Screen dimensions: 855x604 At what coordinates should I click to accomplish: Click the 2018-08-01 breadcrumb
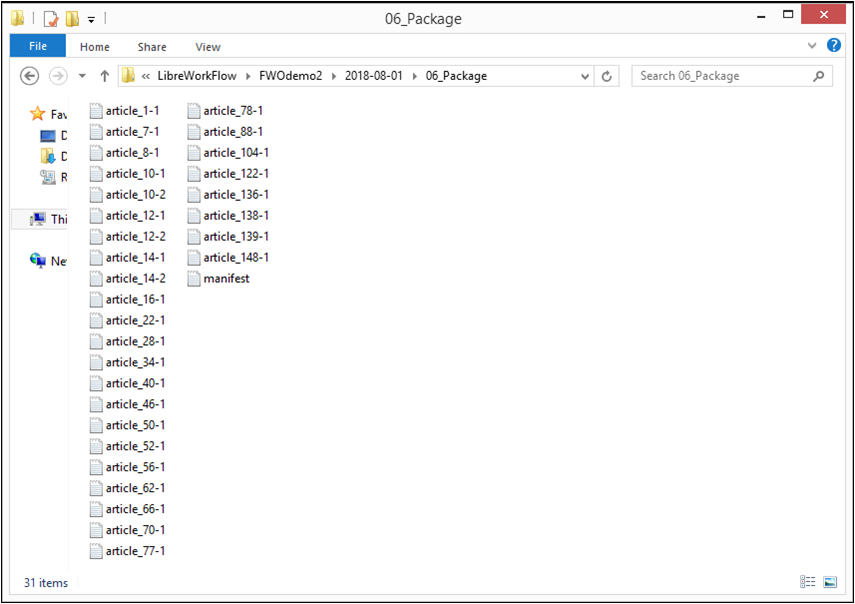[x=374, y=76]
